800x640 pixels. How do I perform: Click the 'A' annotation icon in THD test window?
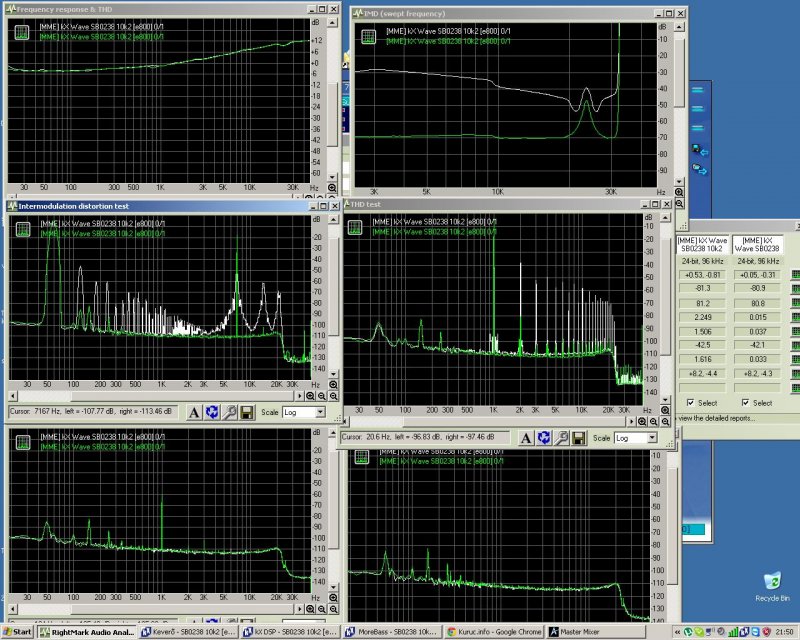526,438
